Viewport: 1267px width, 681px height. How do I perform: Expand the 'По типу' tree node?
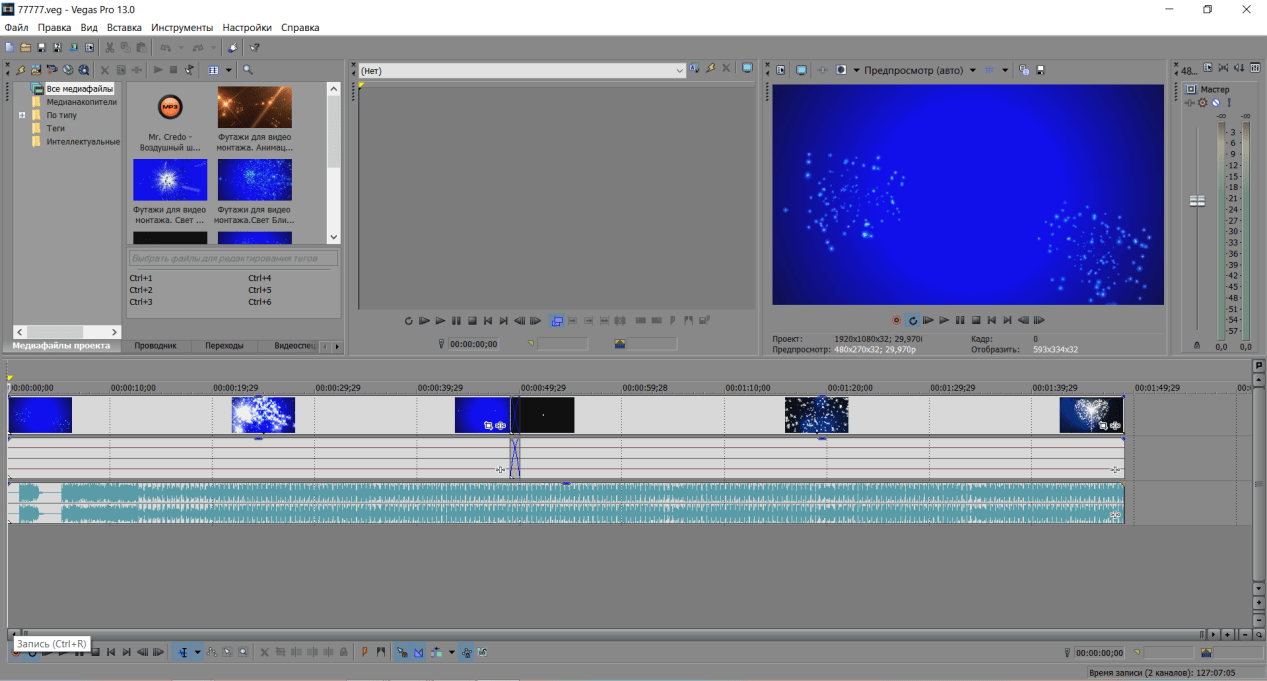click(x=22, y=115)
